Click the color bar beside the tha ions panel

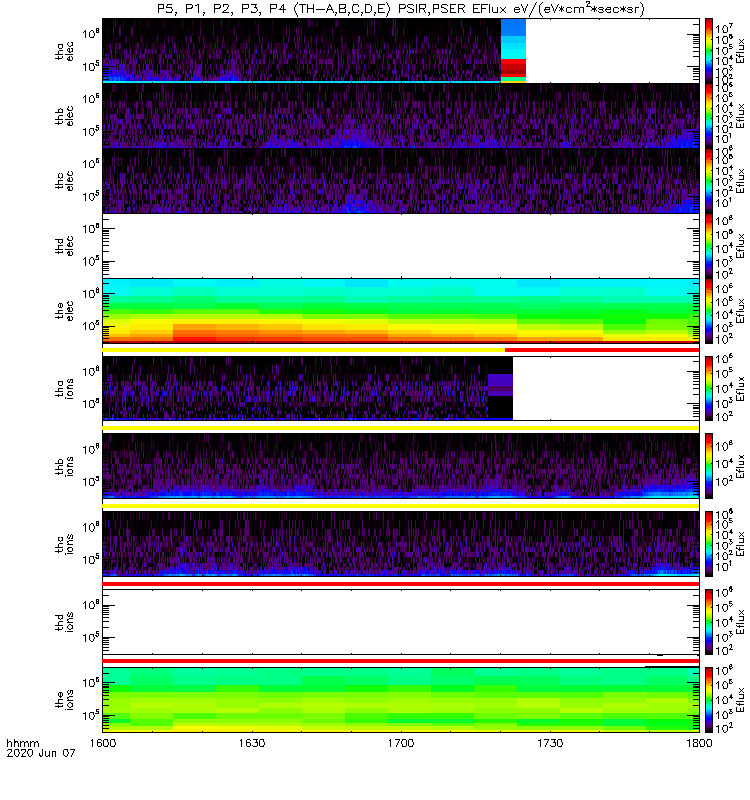pyautogui.click(x=709, y=388)
